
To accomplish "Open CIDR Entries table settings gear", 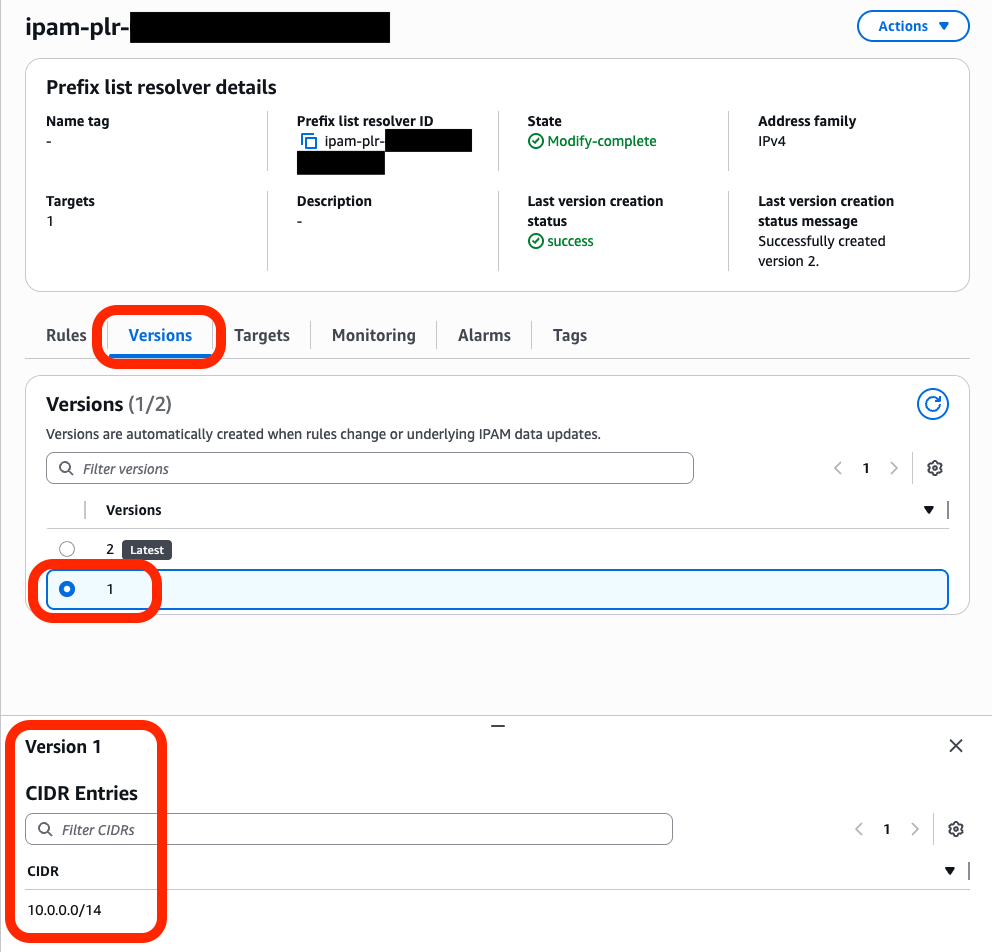I will tap(955, 829).
